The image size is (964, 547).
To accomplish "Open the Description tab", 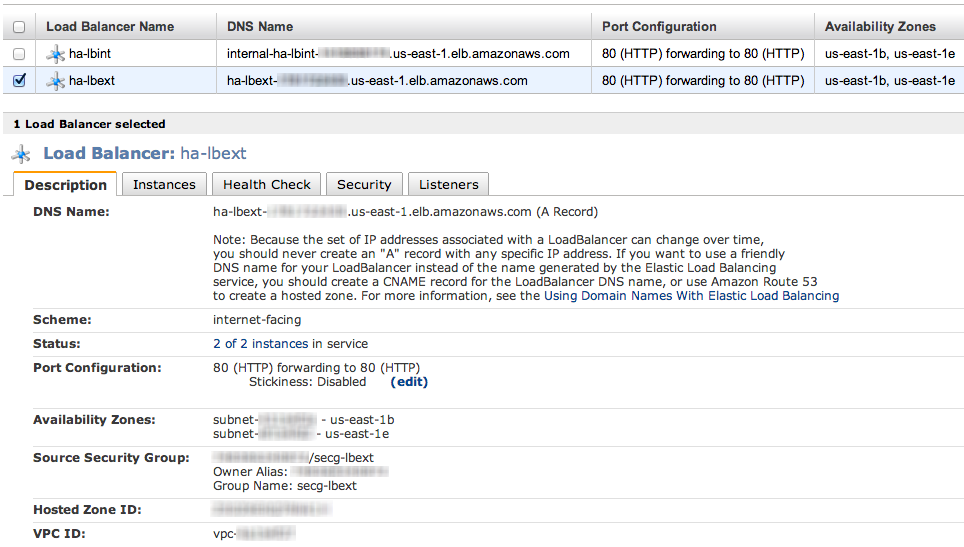I will click(x=65, y=184).
